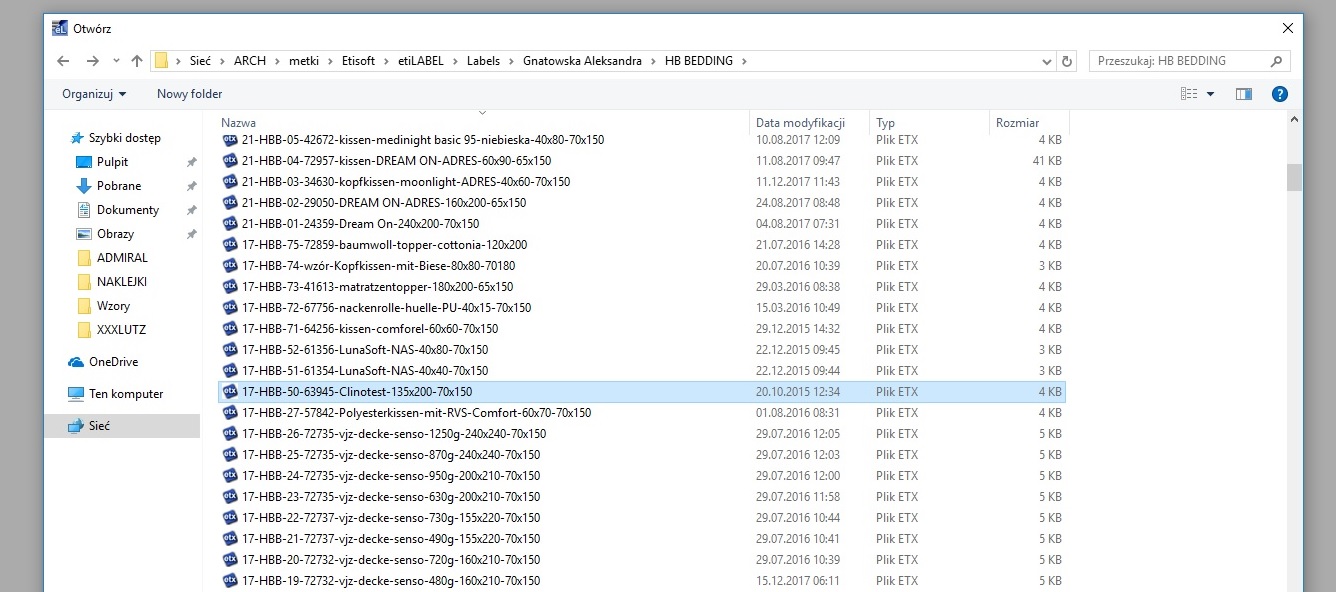The width and height of the screenshot is (1336, 592).
Task: Toggle the preview pane
Action: (1244, 94)
